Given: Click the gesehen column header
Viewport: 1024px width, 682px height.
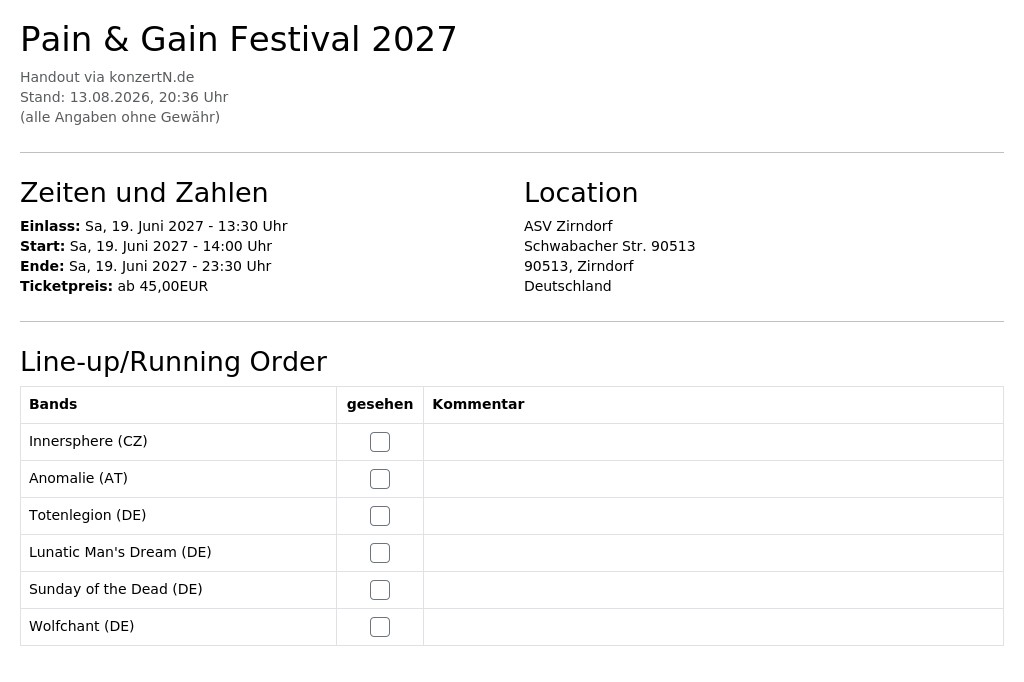Looking at the screenshot, I should pyautogui.click(x=379, y=404).
